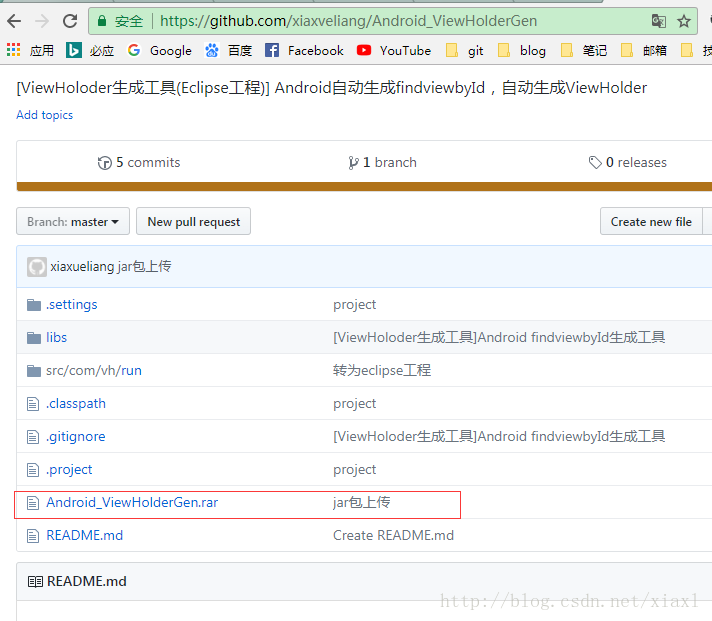Click the releases tag icon

(x=595, y=162)
